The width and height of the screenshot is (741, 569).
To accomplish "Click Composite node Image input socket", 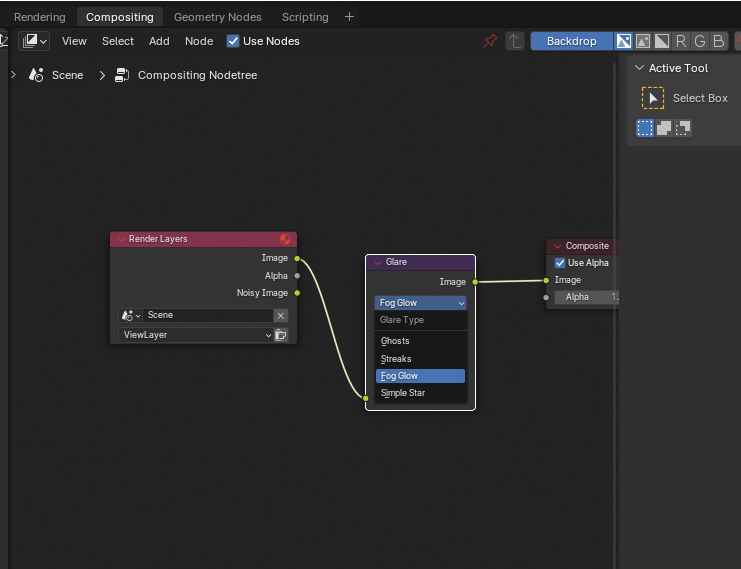I will (546, 281).
